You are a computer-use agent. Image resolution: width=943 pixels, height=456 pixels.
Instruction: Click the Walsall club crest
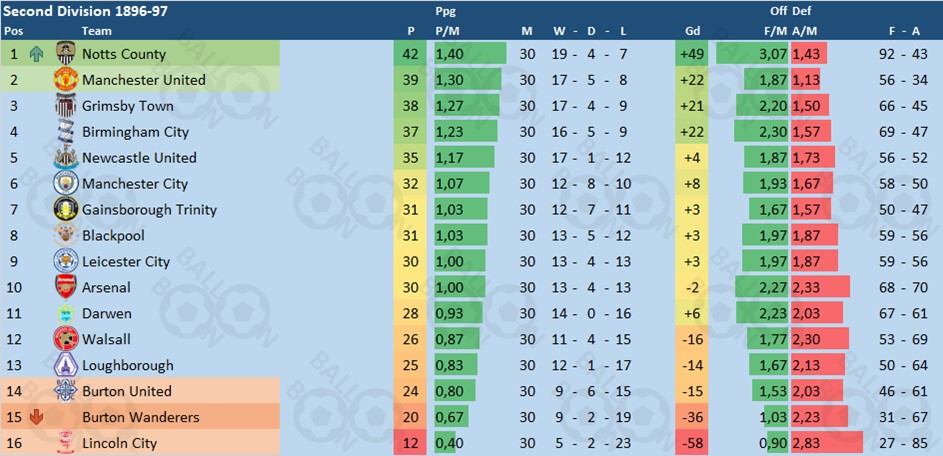click(x=65, y=339)
